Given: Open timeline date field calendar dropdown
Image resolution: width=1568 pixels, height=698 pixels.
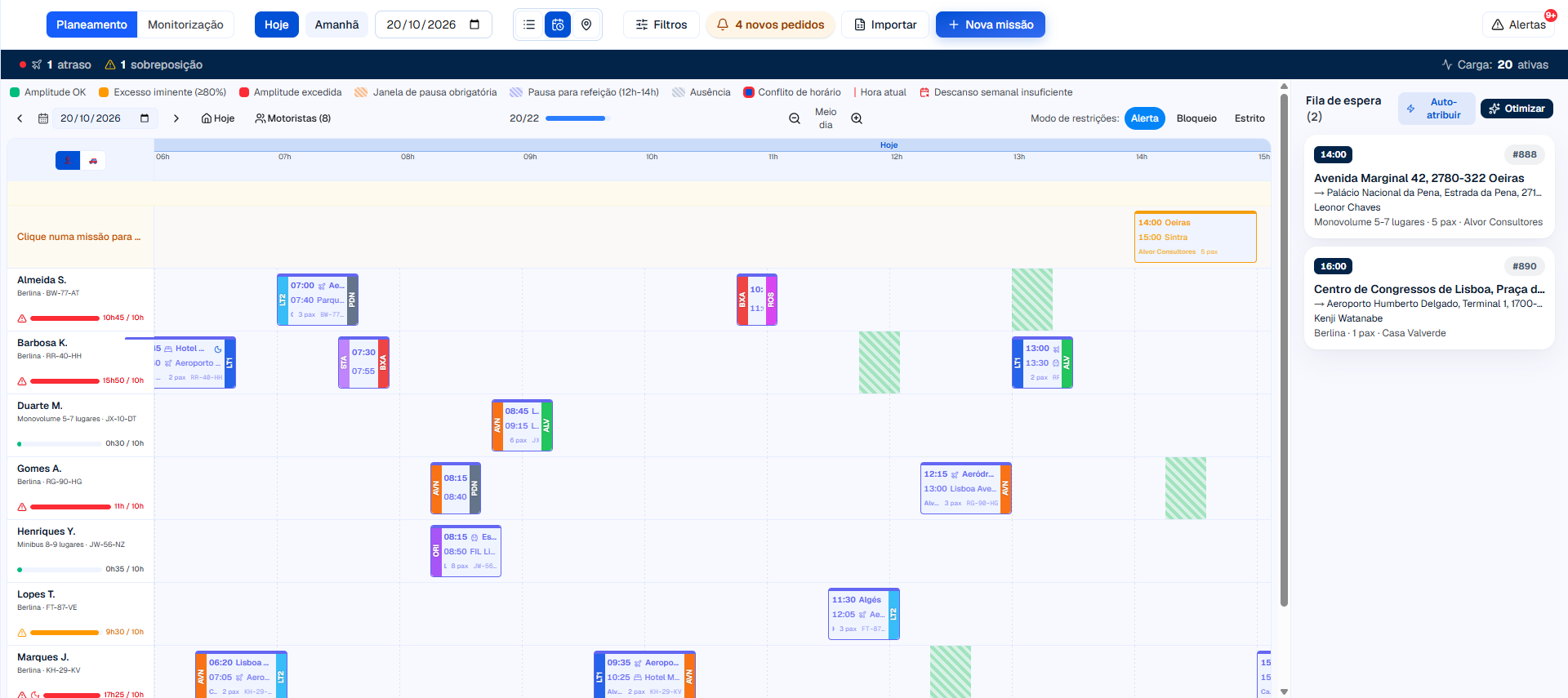Looking at the screenshot, I should (x=145, y=118).
